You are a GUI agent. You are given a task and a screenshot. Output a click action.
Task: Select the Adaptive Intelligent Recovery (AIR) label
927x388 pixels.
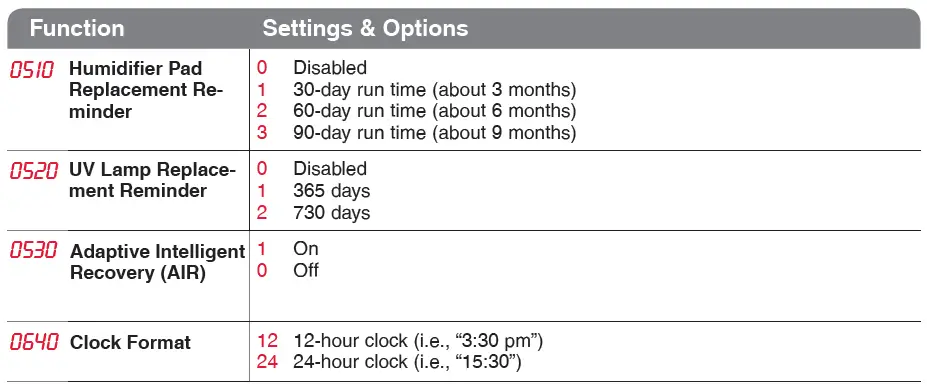tap(157, 262)
